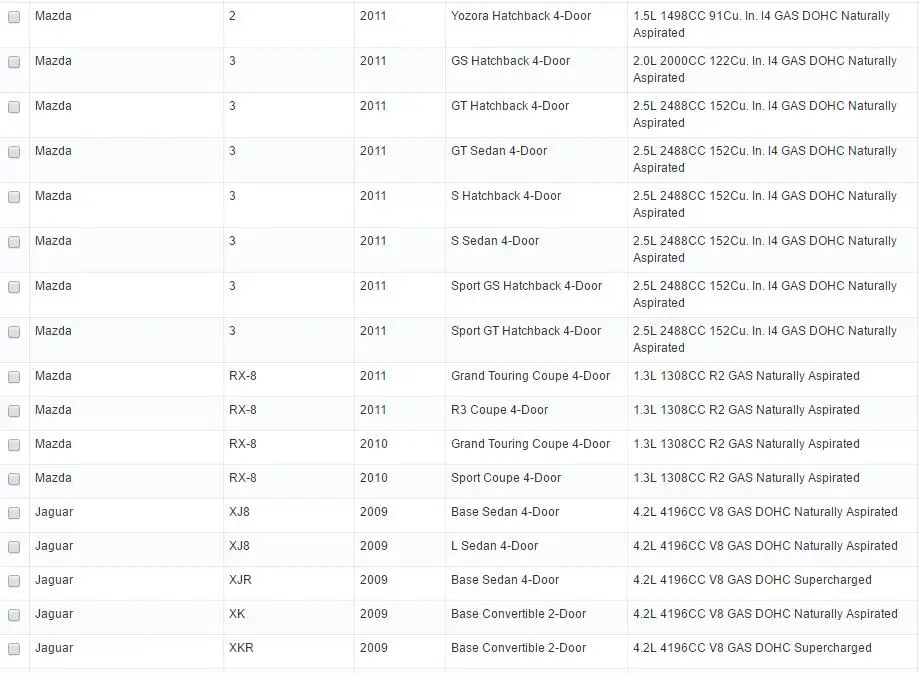Tick the Jaguar XJR row checkbox
The width and height of the screenshot is (919, 673).
[x=14, y=581]
